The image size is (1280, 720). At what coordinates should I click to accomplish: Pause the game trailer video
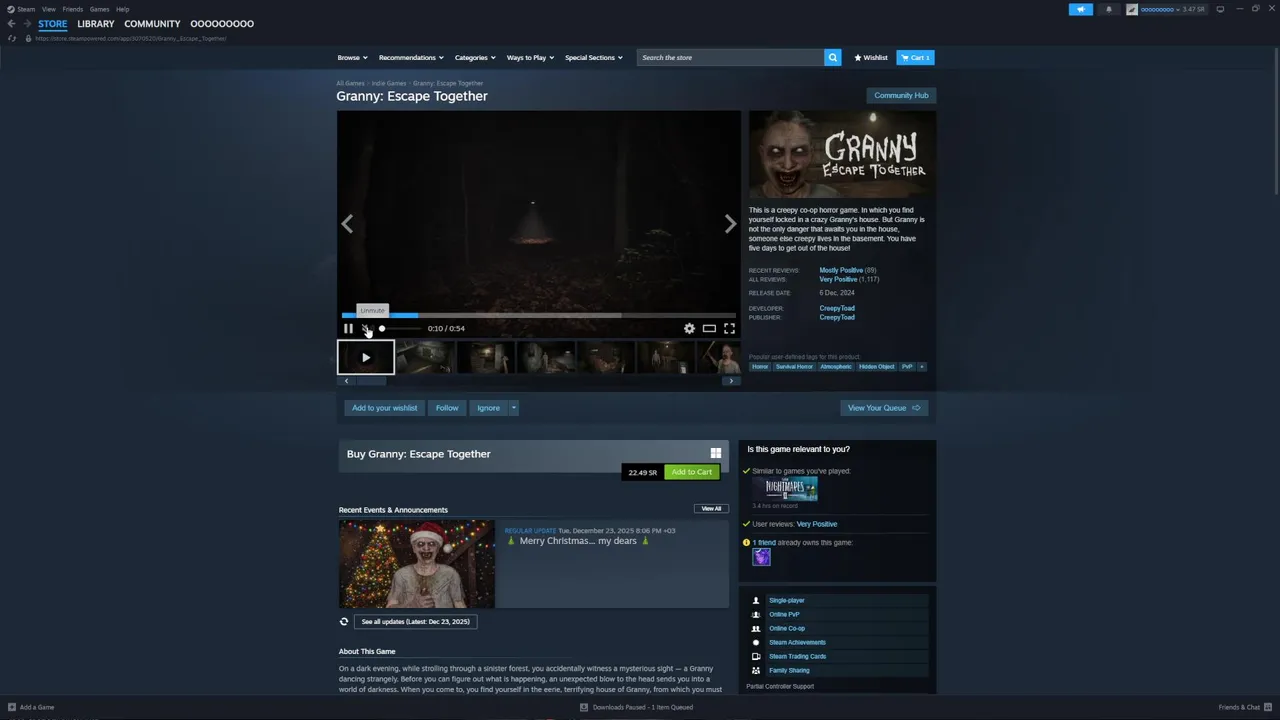(348, 328)
